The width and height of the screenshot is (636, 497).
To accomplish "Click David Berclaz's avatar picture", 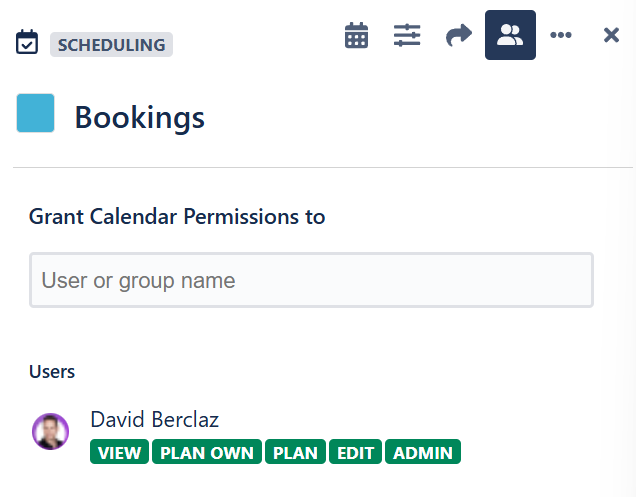I will 50,431.
